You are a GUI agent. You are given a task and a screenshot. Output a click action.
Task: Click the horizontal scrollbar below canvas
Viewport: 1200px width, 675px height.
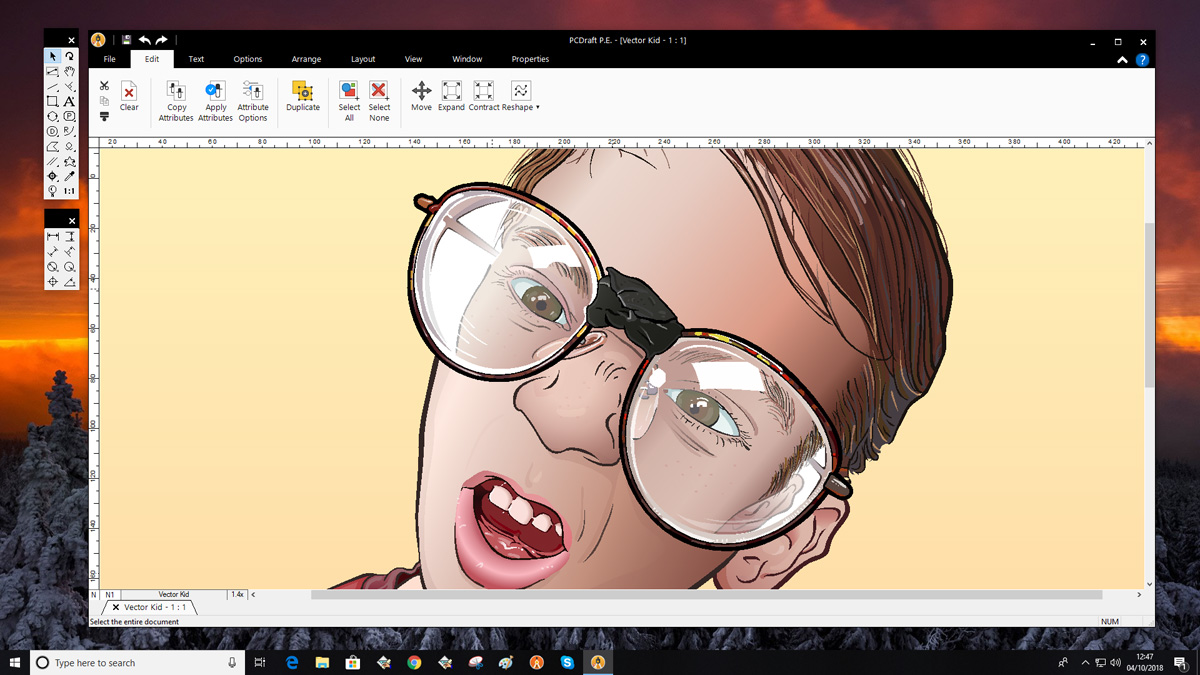[x=700, y=594]
